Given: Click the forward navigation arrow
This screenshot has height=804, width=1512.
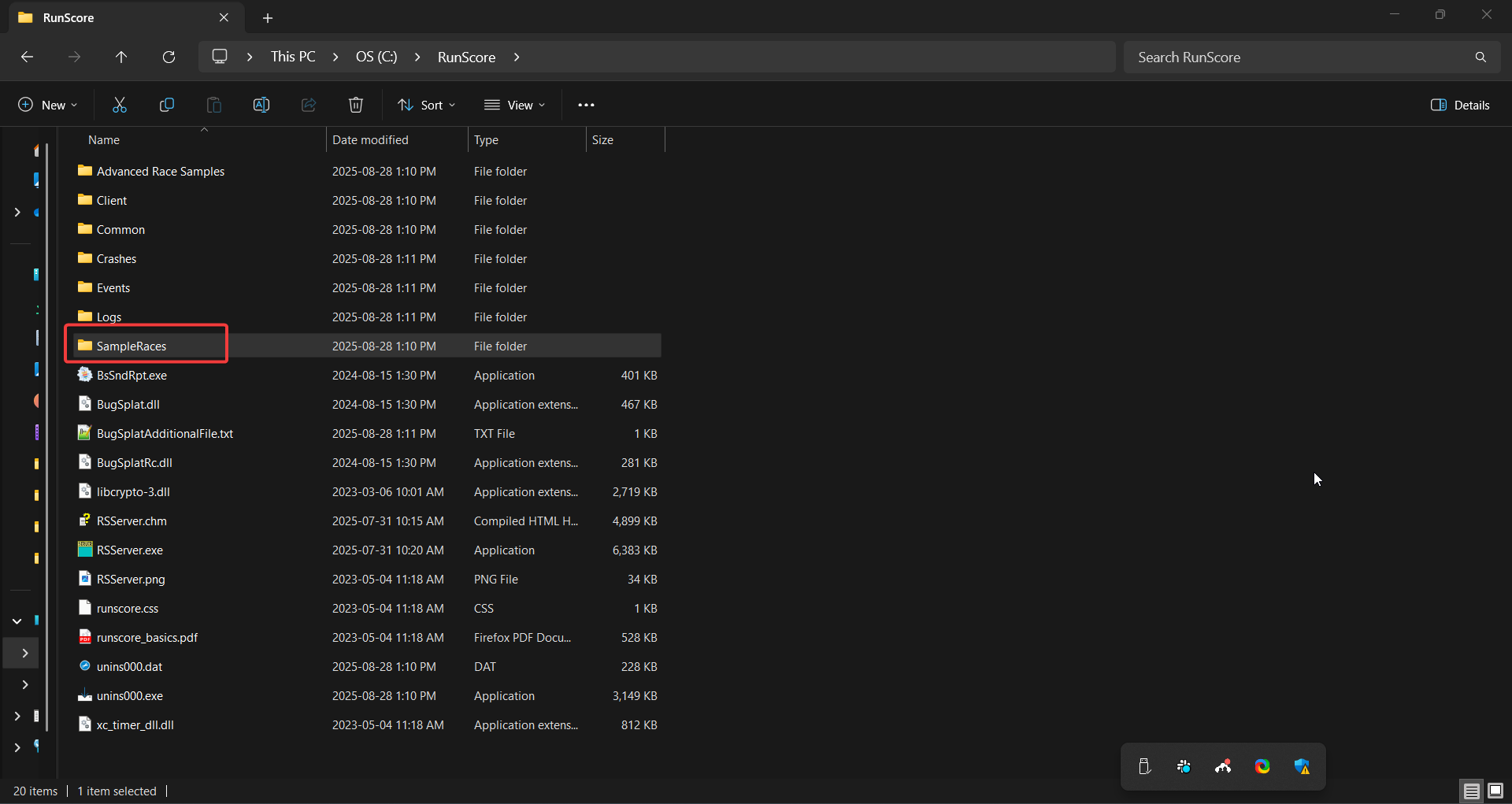Looking at the screenshot, I should coord(74,57).
